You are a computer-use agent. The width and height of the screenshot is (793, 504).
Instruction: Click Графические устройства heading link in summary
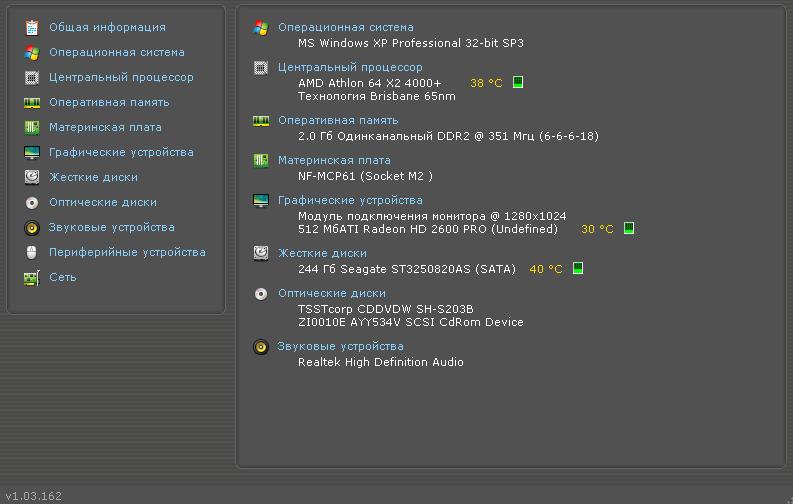[350, 200]
